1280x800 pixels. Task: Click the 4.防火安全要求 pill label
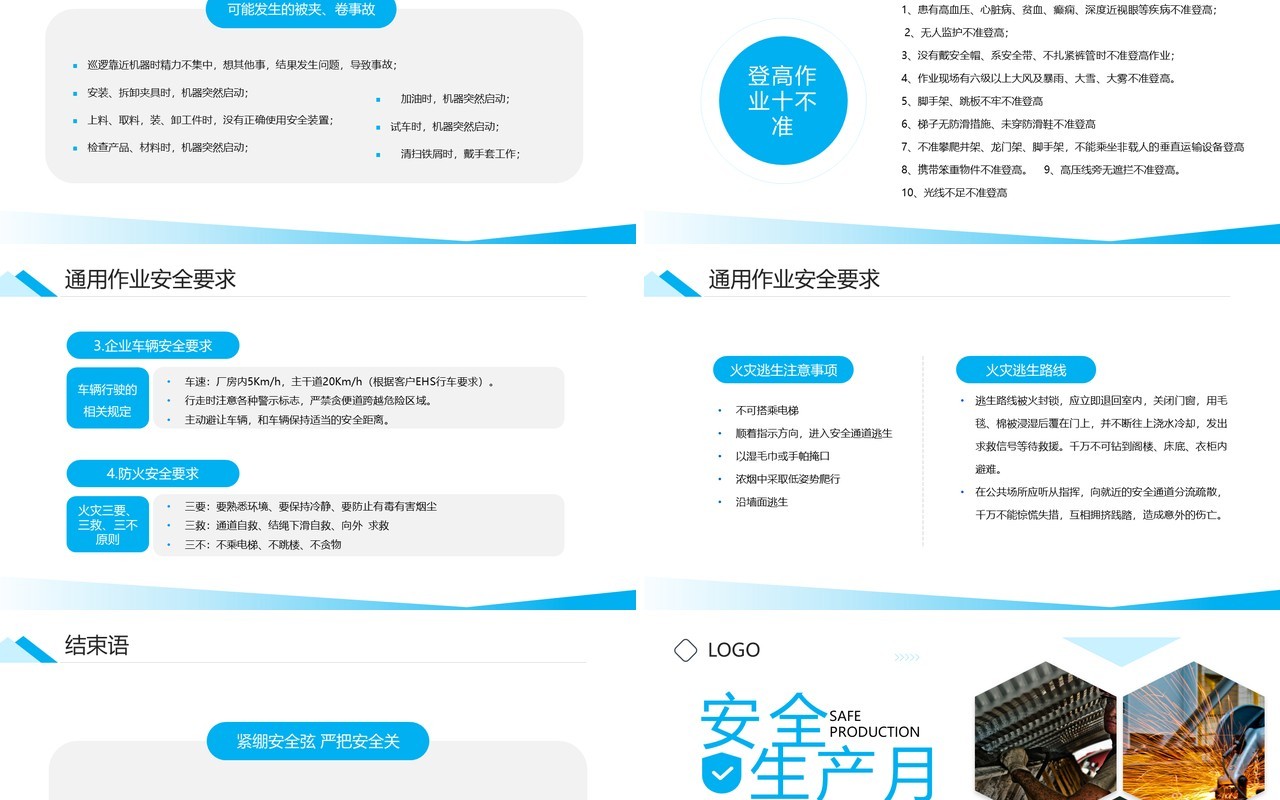pos(153,473)
